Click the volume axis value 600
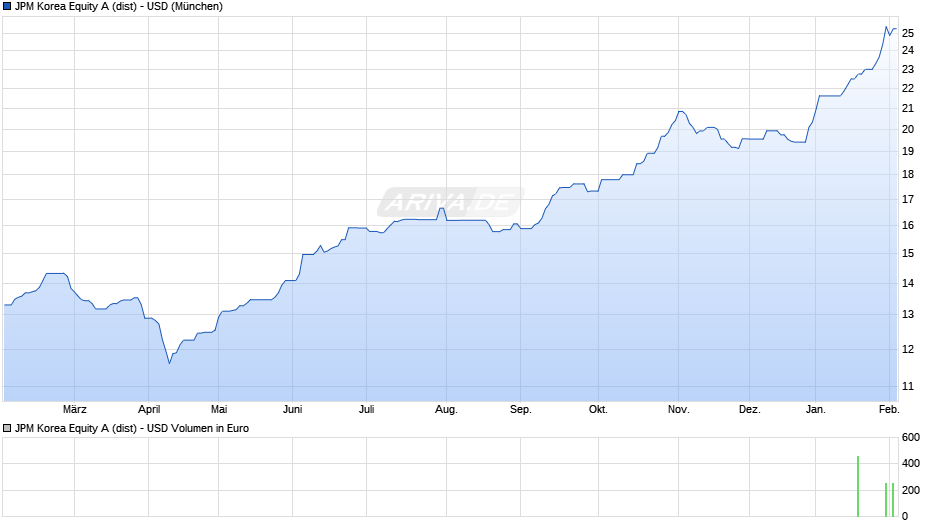Image resolution: width=940 pixels, height=526 pixels. 911,438
